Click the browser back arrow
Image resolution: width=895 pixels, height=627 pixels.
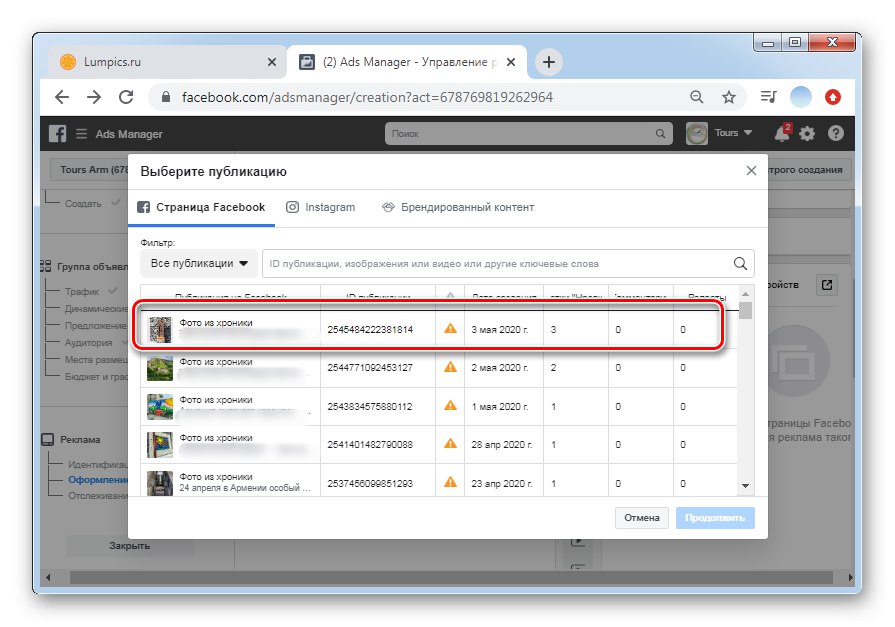pos(62,97)
